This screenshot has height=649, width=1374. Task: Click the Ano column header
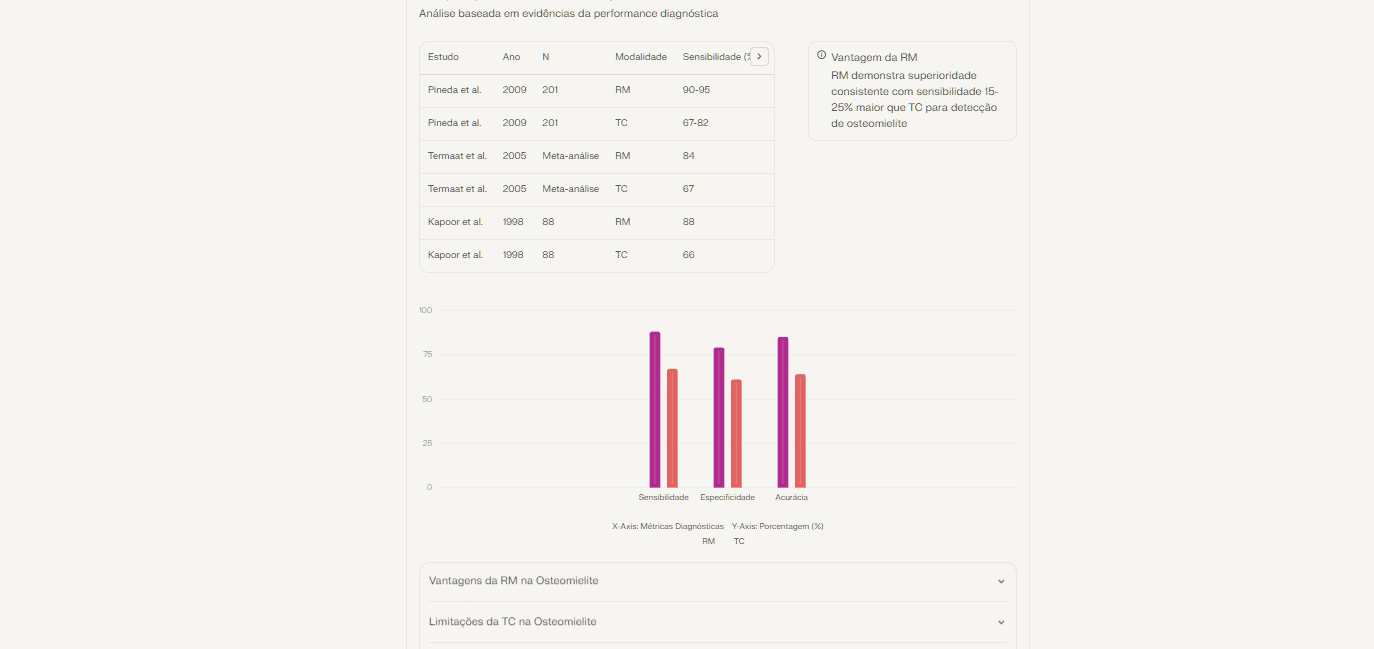511,57
